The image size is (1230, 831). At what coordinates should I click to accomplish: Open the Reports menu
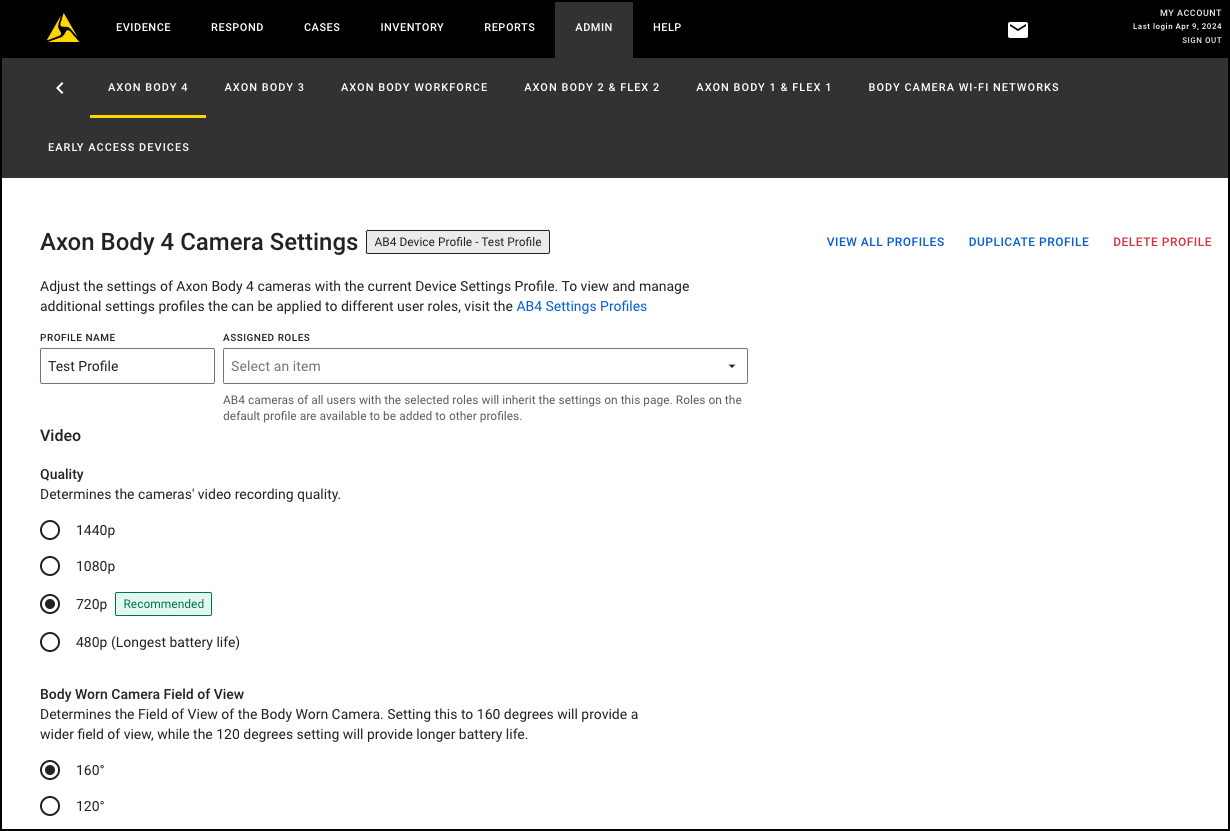point(509,28)
